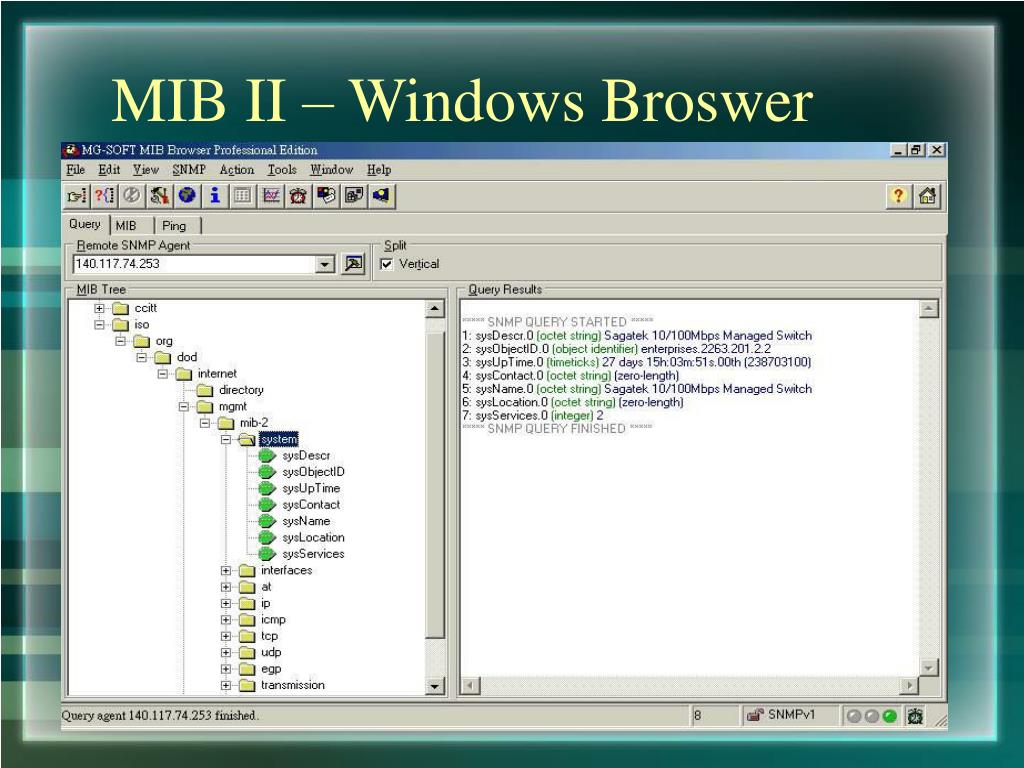Switch to the MIB tab

click(x=126, y=225)
